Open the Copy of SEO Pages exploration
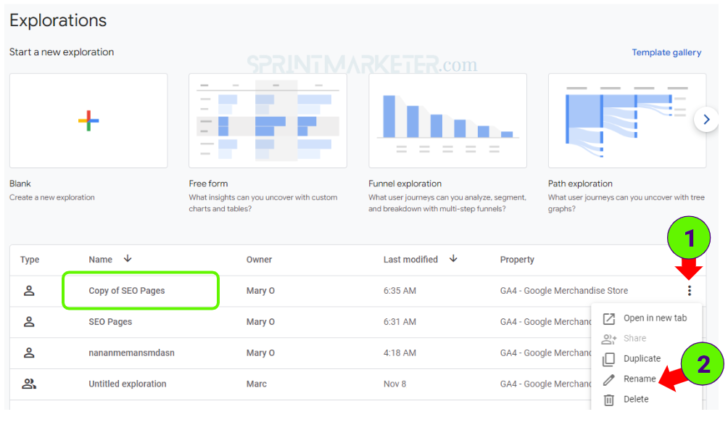Screen dimensions: 728x425 pyautogui.click(x=128, y=291)
